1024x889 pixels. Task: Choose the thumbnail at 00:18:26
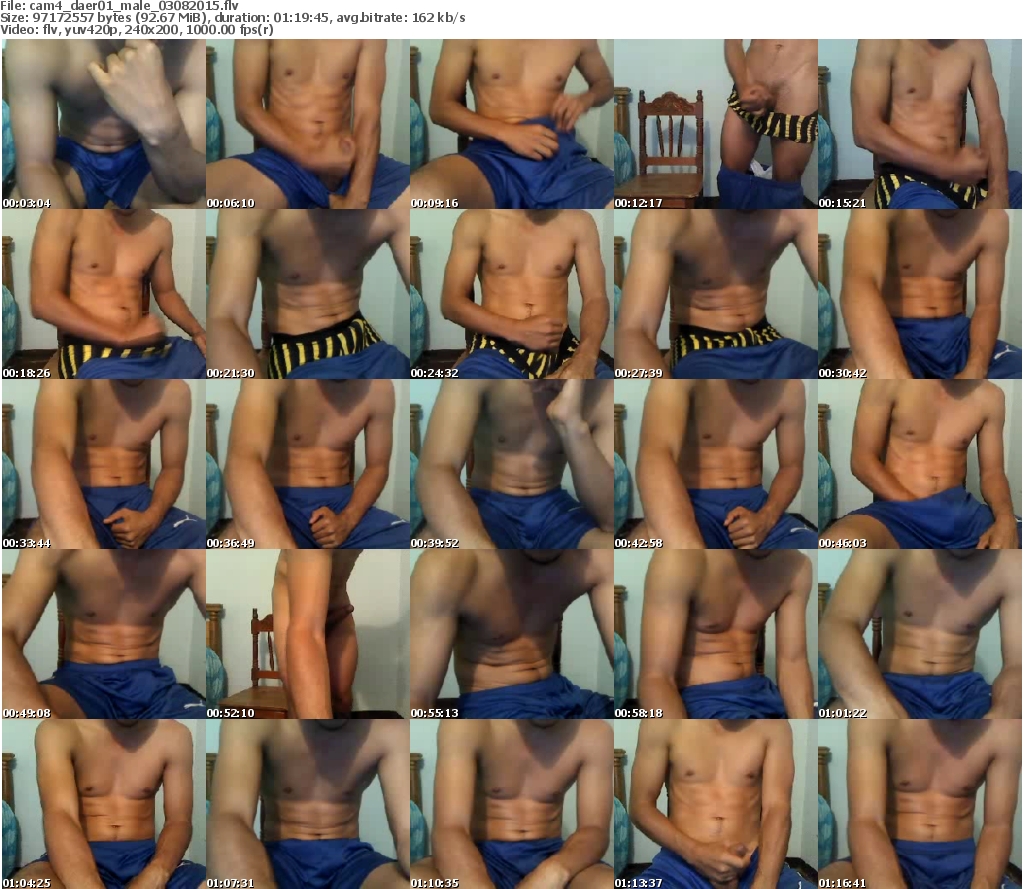coord(104,294)
